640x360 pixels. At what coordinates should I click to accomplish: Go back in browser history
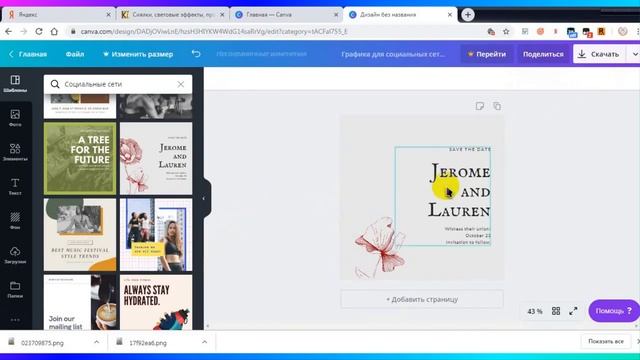9,31
